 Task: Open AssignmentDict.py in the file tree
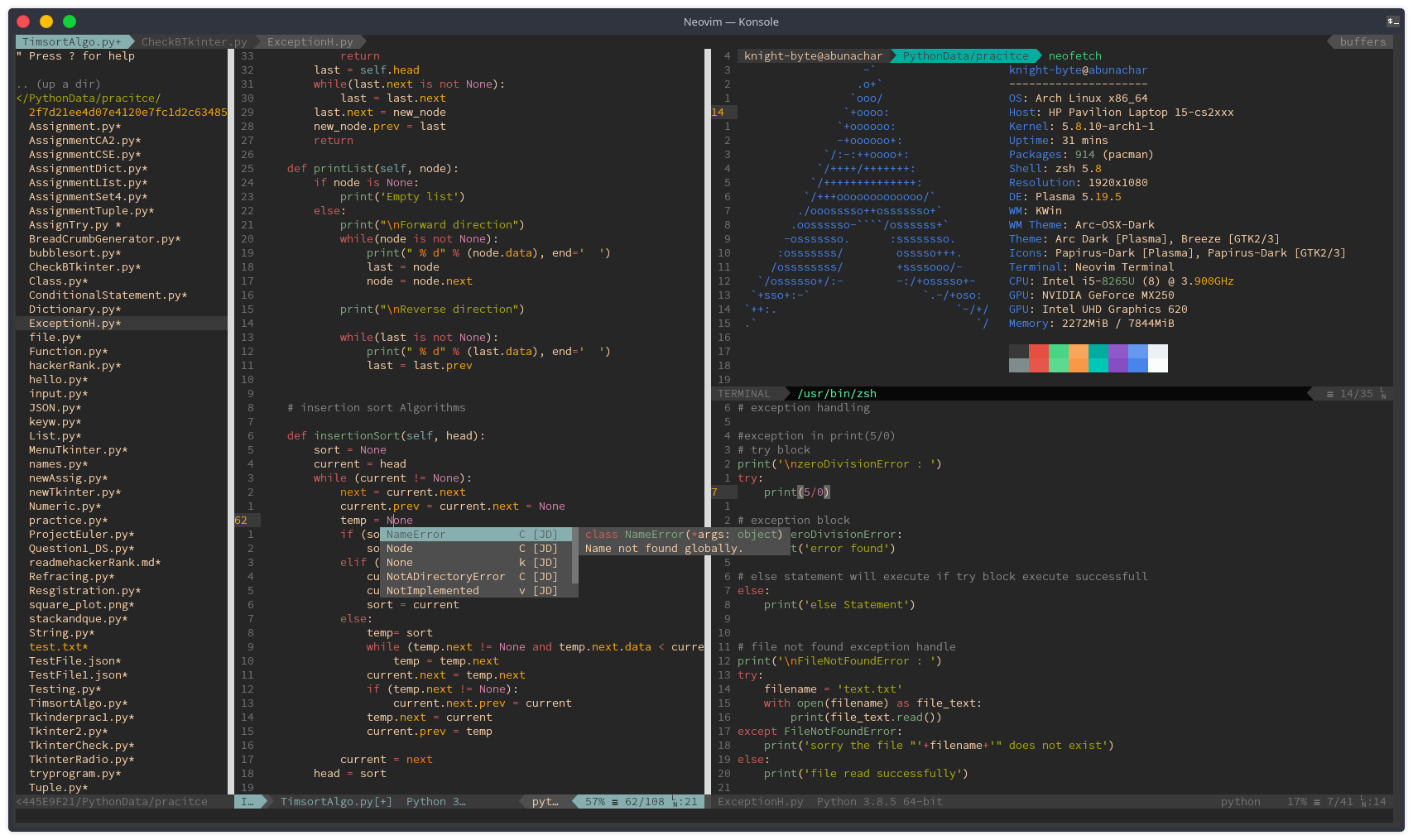88,168
